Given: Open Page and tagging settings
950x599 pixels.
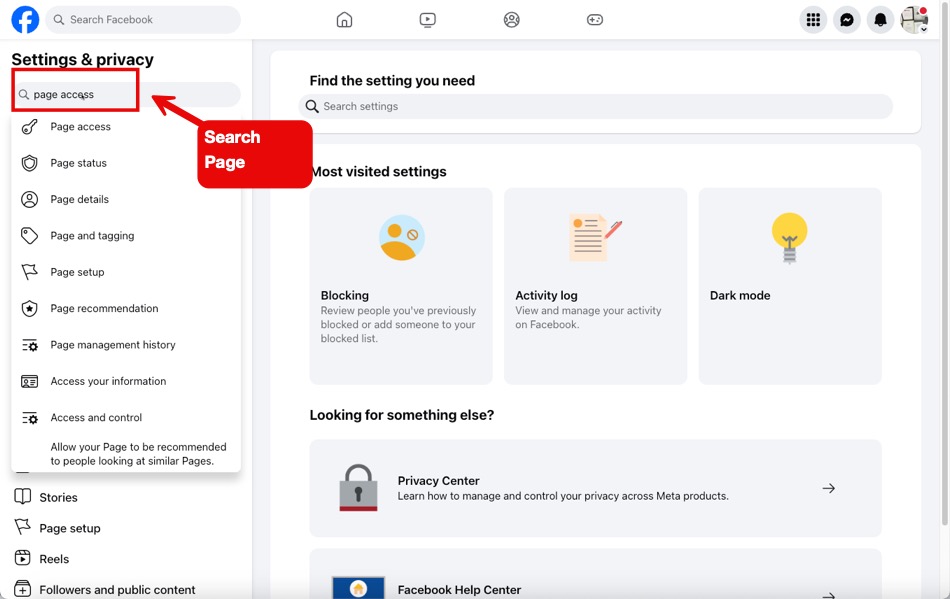Looking at the screenshot, I should [90, 235].
